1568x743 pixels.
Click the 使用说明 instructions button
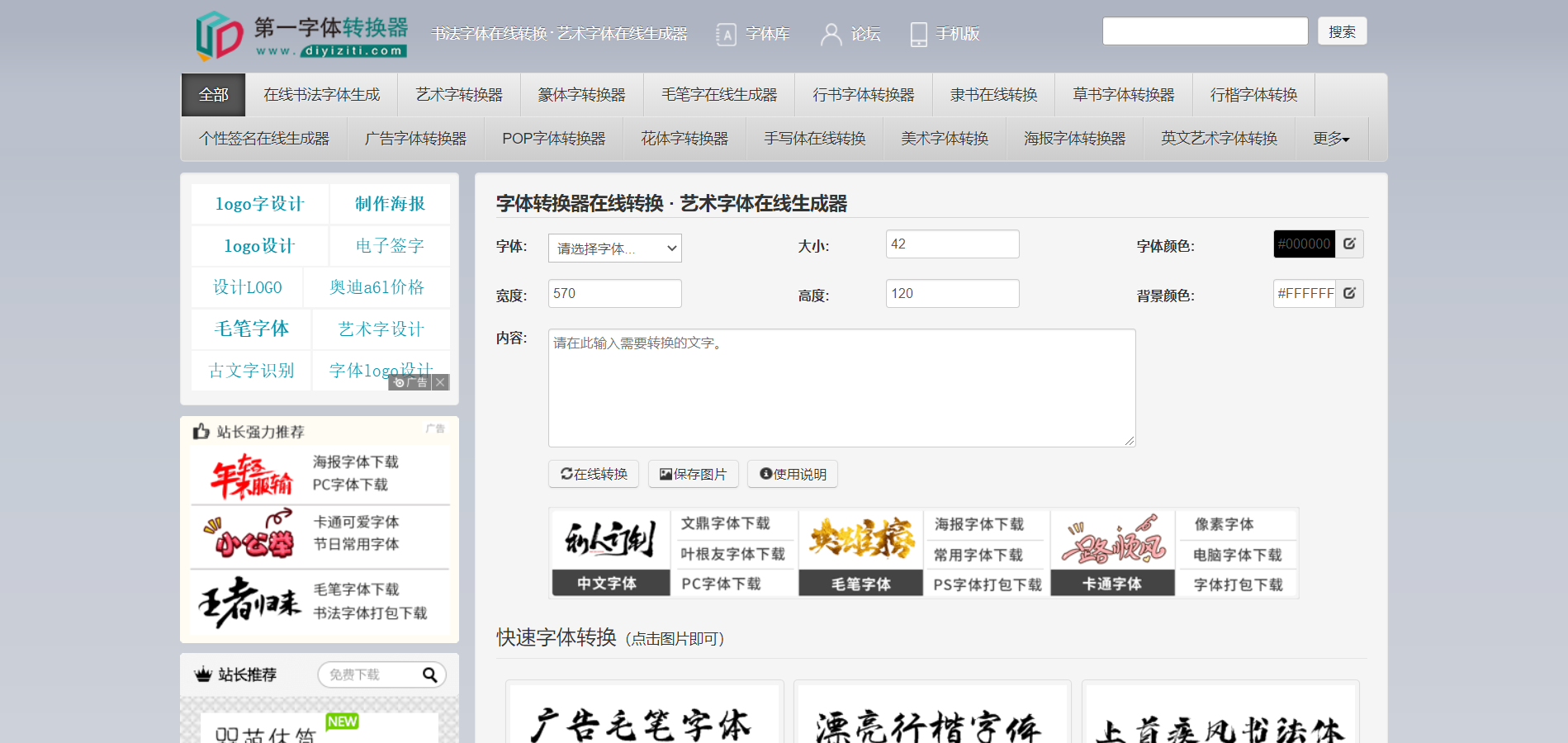(x=793, y=474)
